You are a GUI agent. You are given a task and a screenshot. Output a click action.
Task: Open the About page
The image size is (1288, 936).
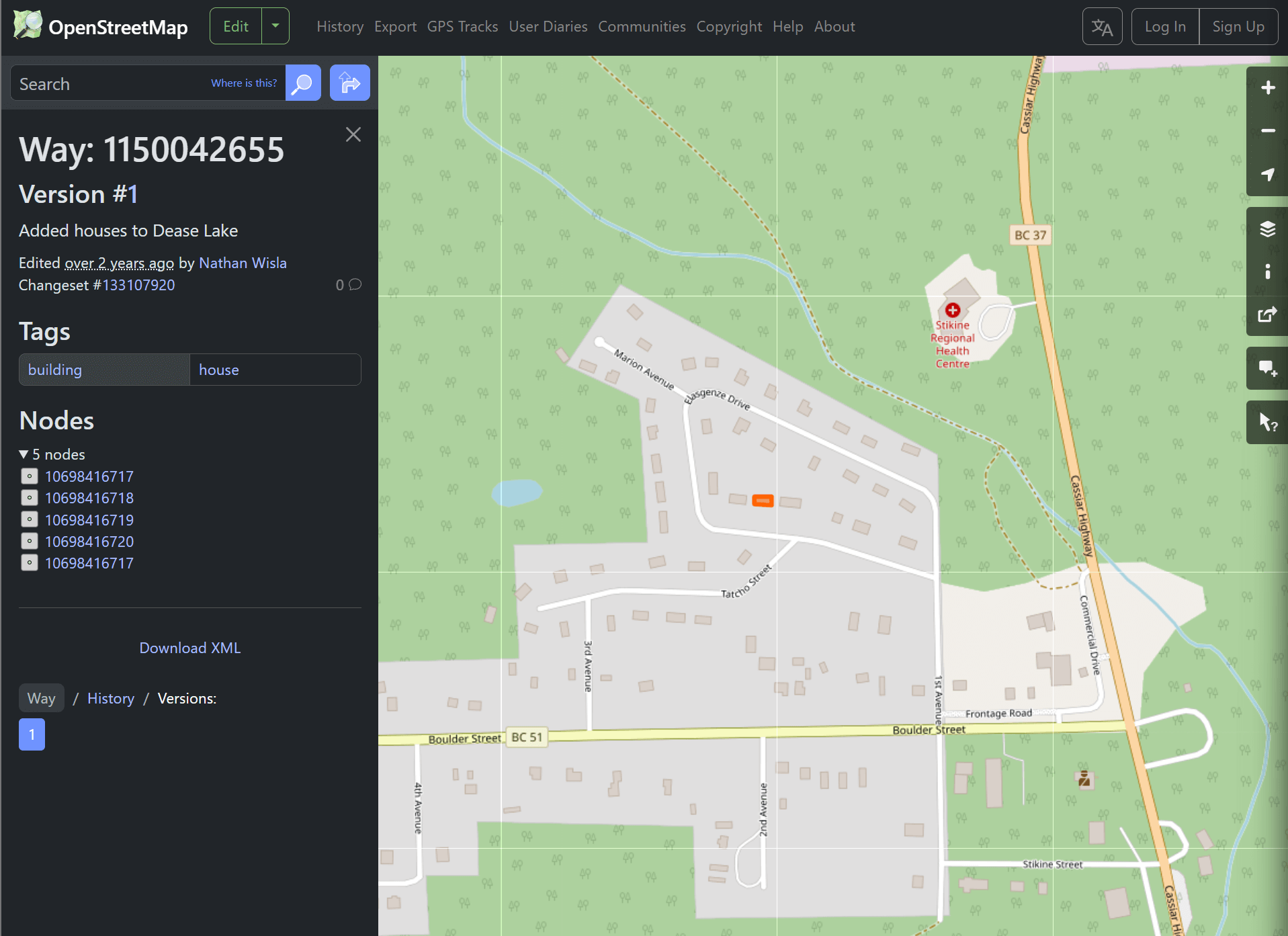click(834, 27)
